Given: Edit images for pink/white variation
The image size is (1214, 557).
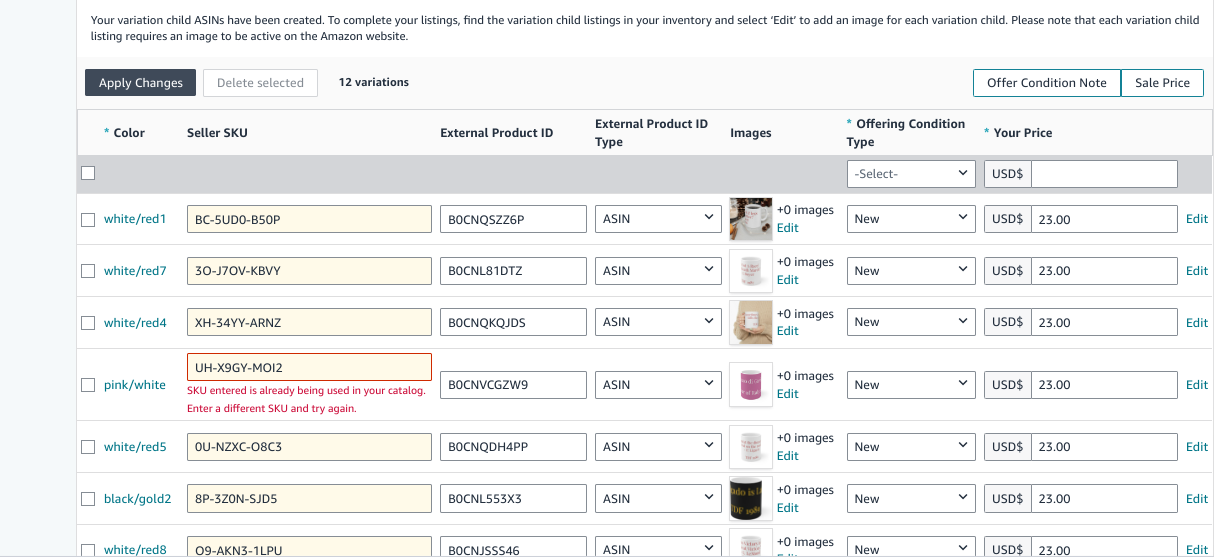Looking at the screenshot, I should (x=788, y=394).
